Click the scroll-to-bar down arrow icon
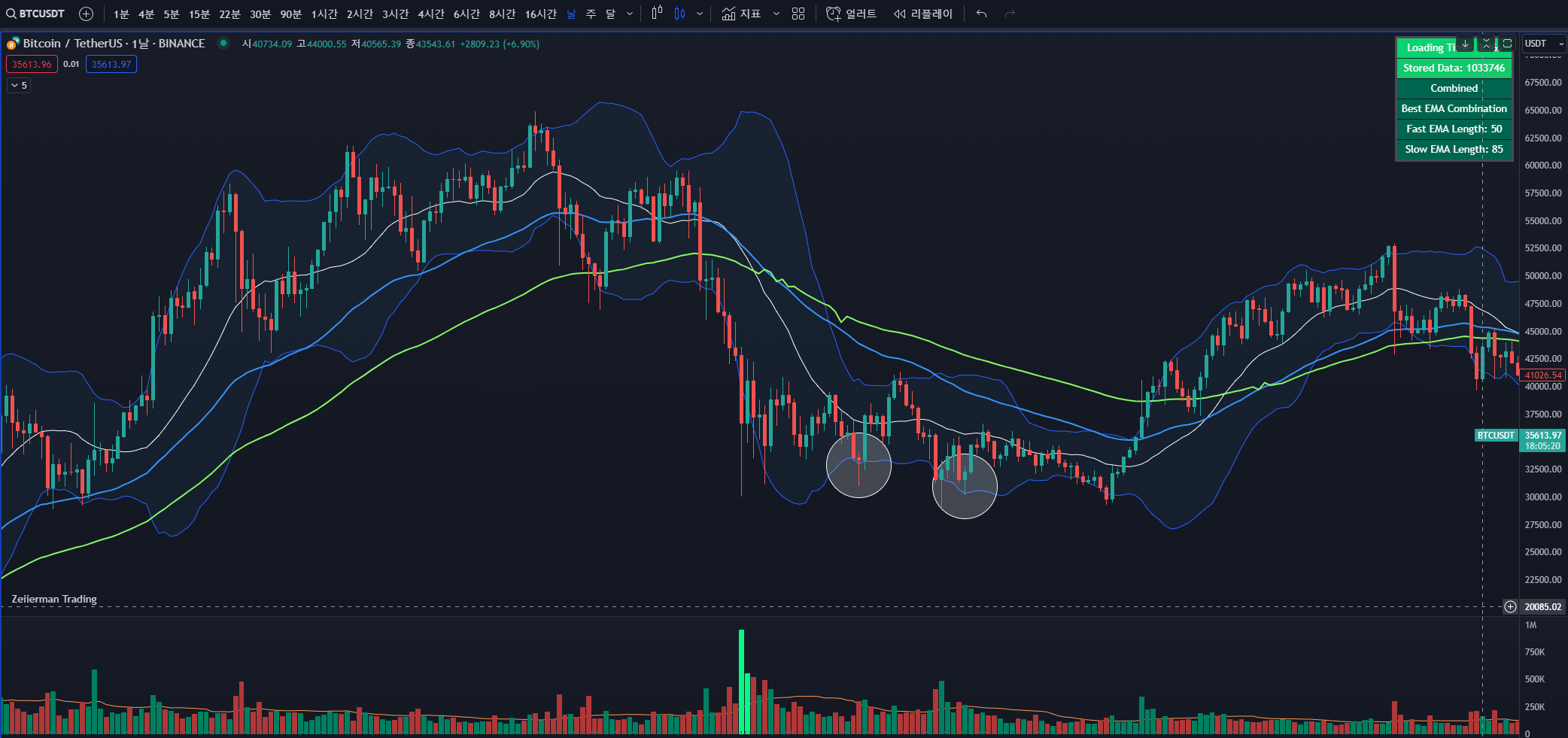Screen dimensions: 1568x738 (1465, 44)
